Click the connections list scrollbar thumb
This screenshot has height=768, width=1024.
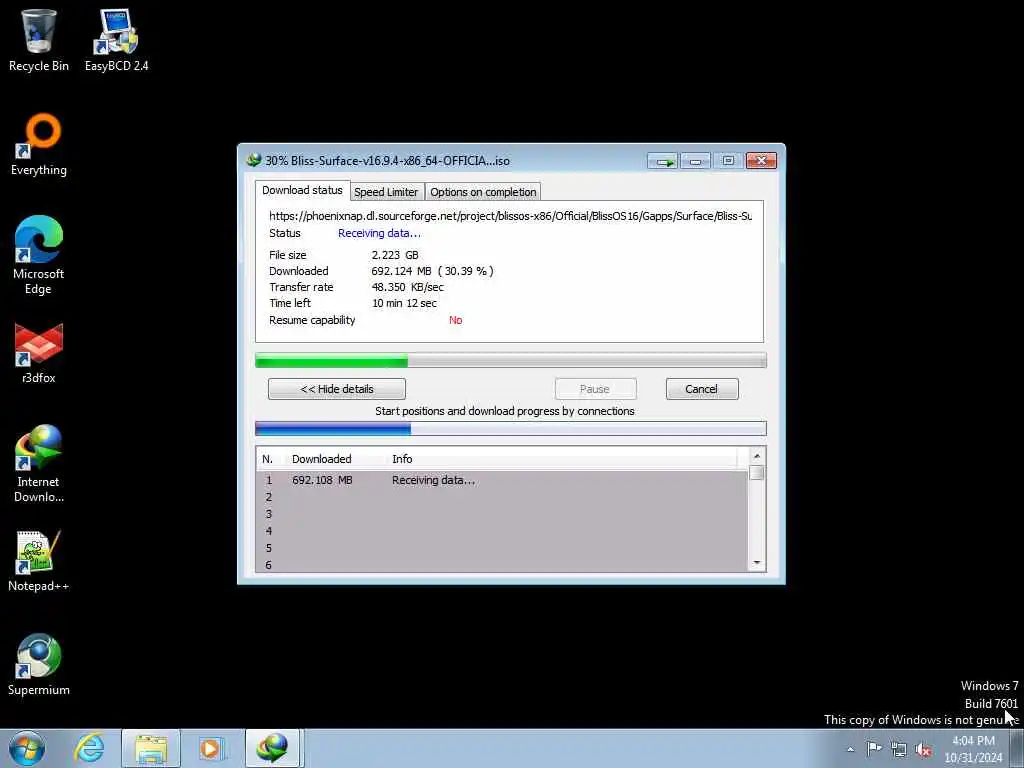[x=757, y=473]
